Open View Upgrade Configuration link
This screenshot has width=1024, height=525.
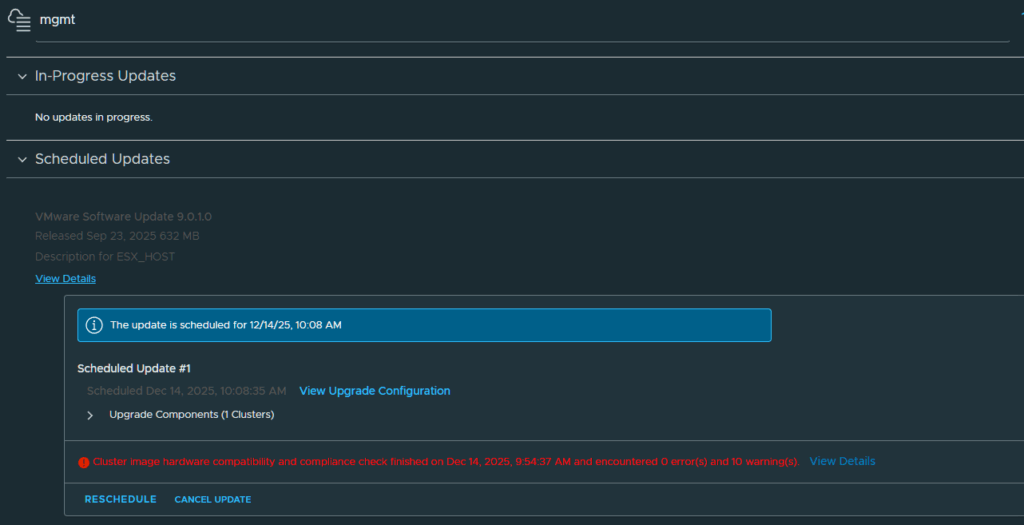point(374,391)
